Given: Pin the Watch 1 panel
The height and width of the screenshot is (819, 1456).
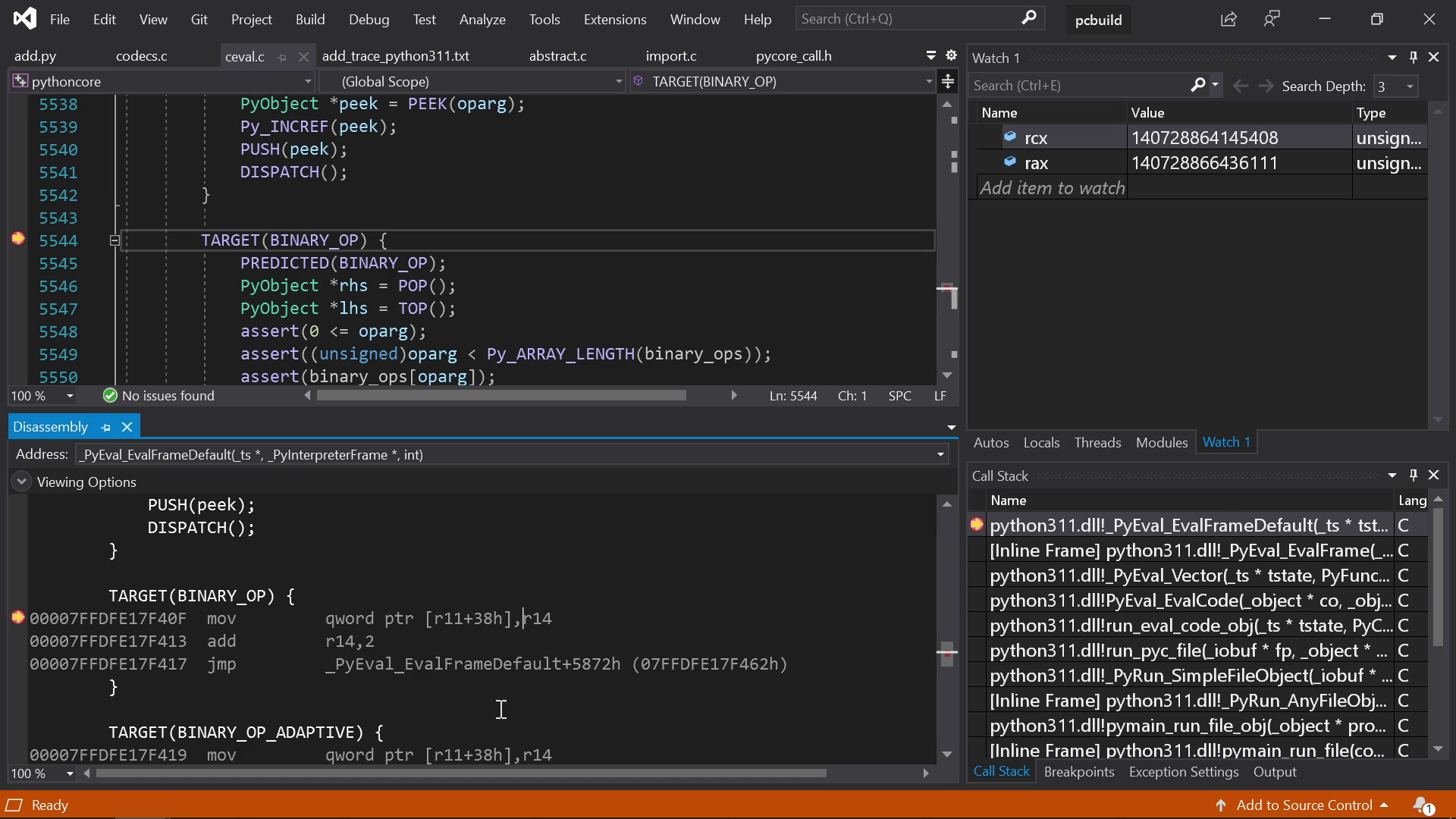Looking at the screenshot, I should tap(1413, 57).
